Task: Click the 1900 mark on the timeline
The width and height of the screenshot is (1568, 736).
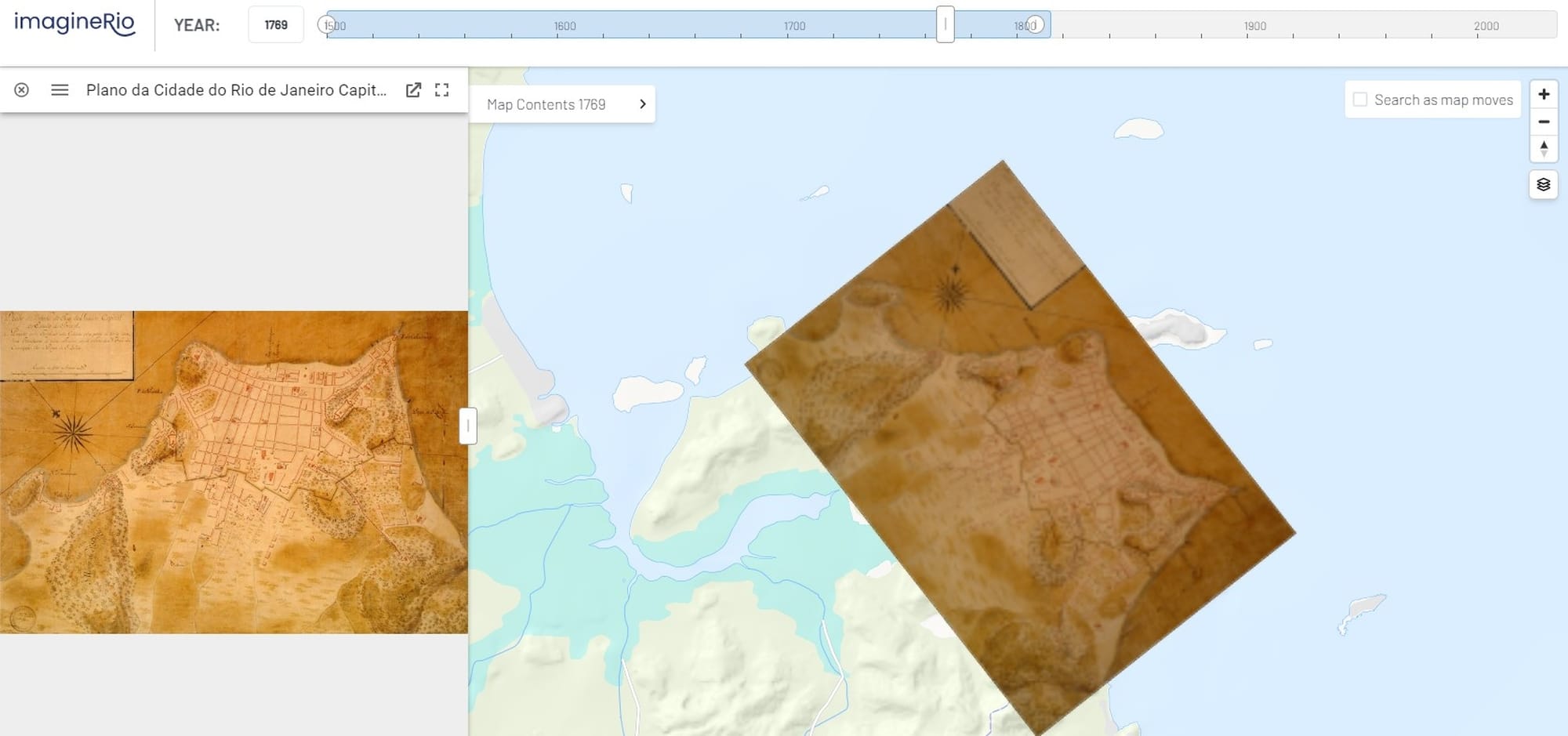Action: pos(1254,26)
